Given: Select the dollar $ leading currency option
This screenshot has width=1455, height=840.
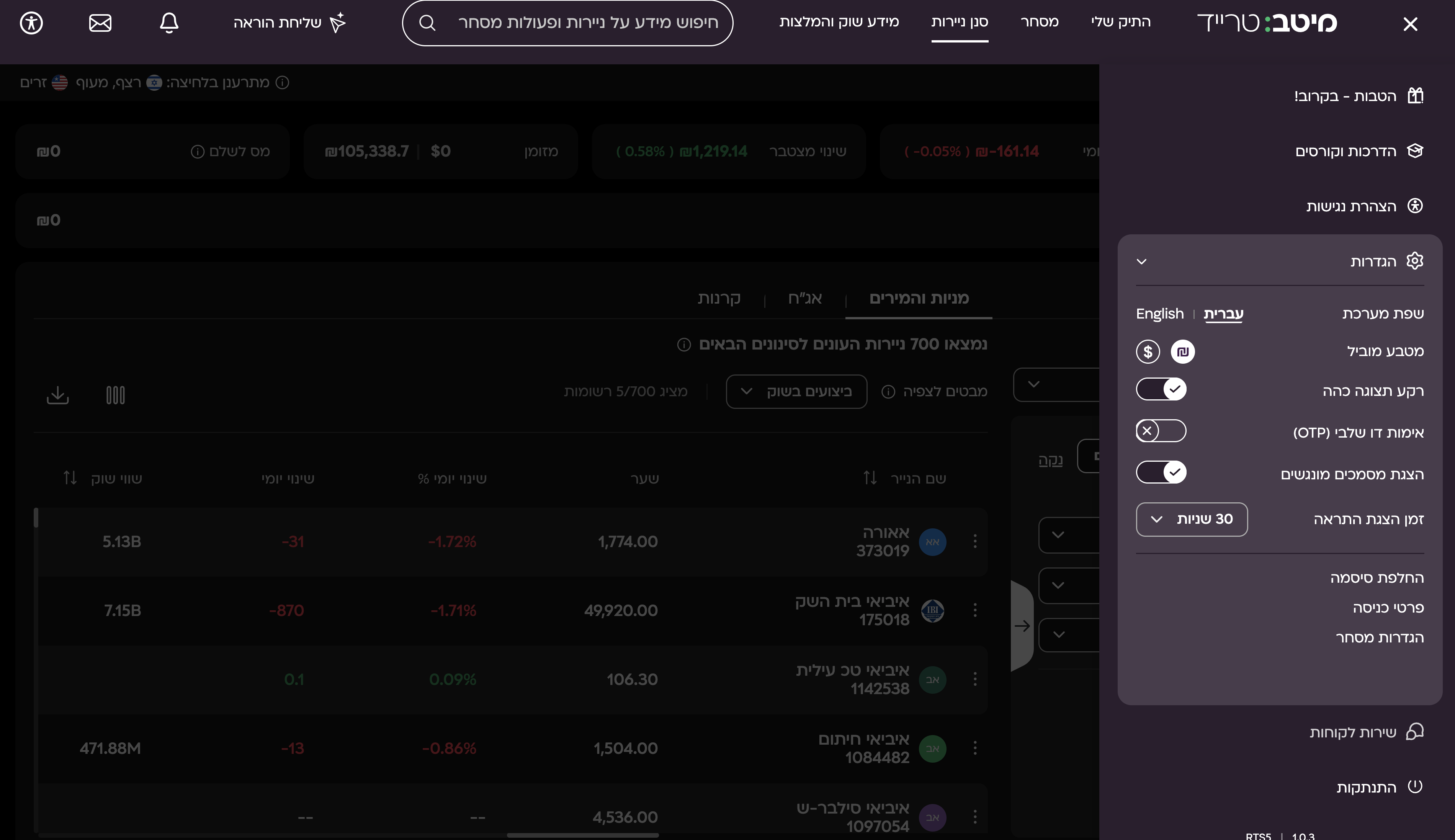Looking at the screenshot, I should [1148, 351].
